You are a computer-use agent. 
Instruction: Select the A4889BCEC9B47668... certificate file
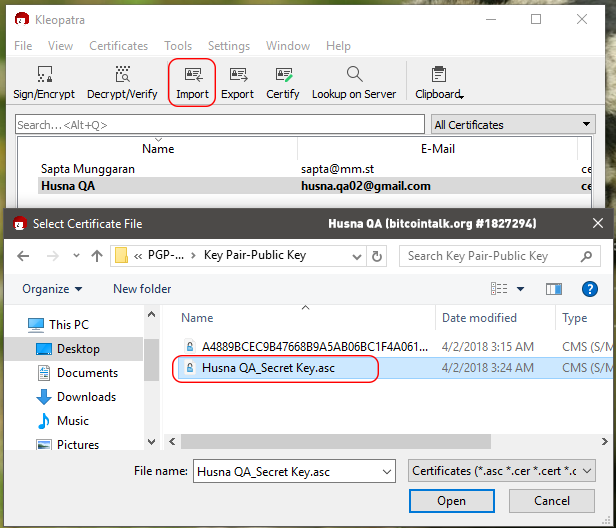(x=306, y=347)
